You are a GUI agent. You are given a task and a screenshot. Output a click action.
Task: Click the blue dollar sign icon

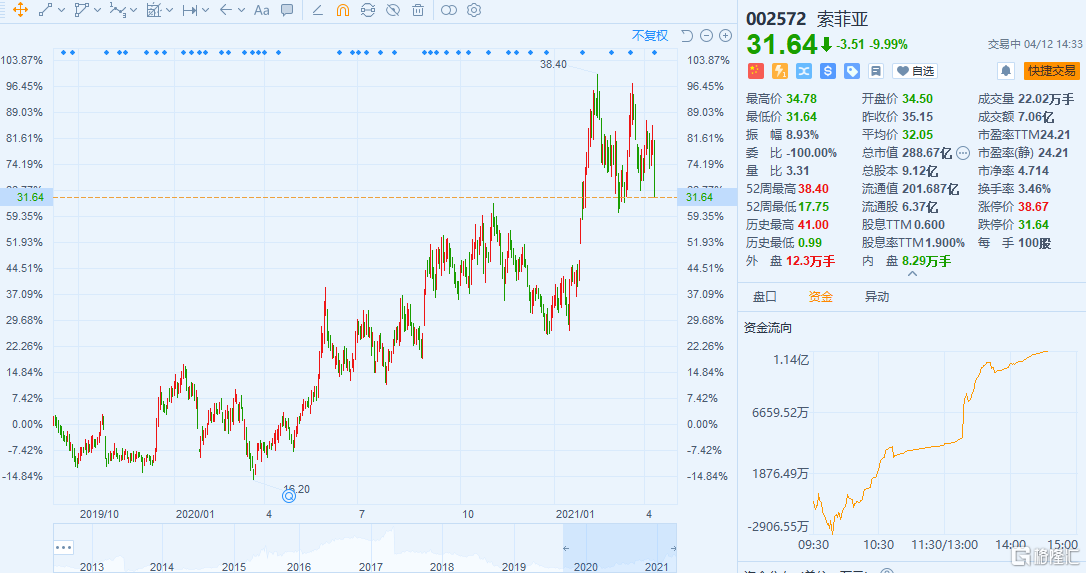(828, 71)
